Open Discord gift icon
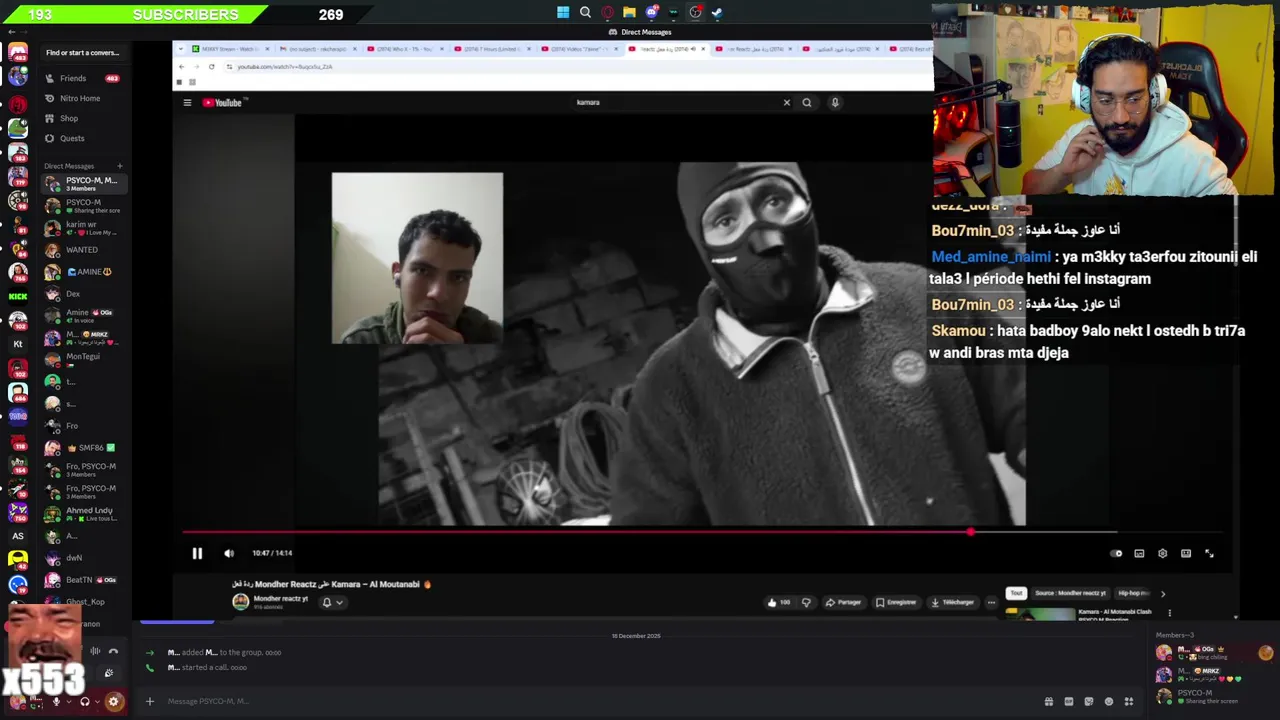This screenshot has width=1280, height=720. tap(1048, 701)
